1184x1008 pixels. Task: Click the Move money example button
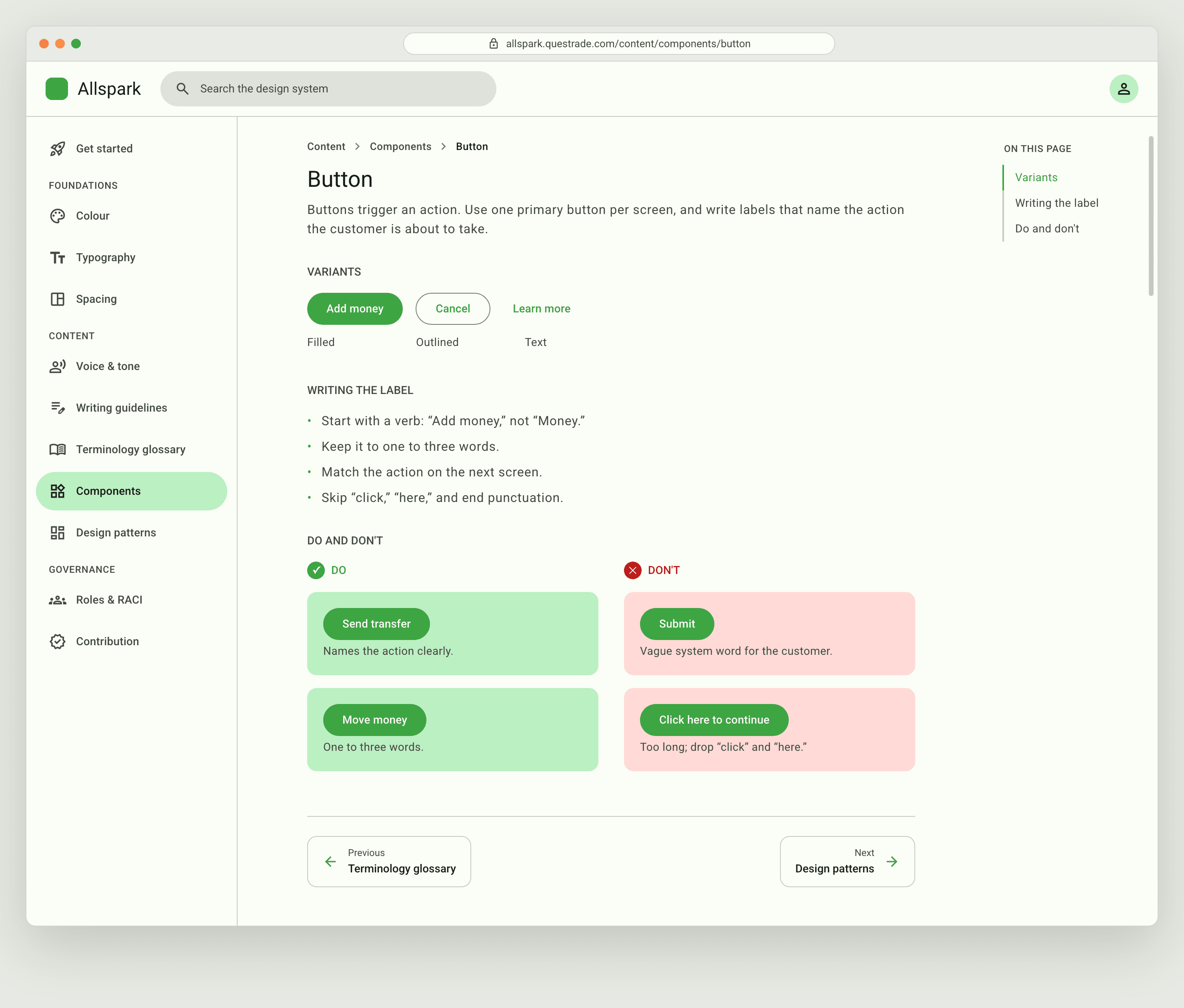374,720
